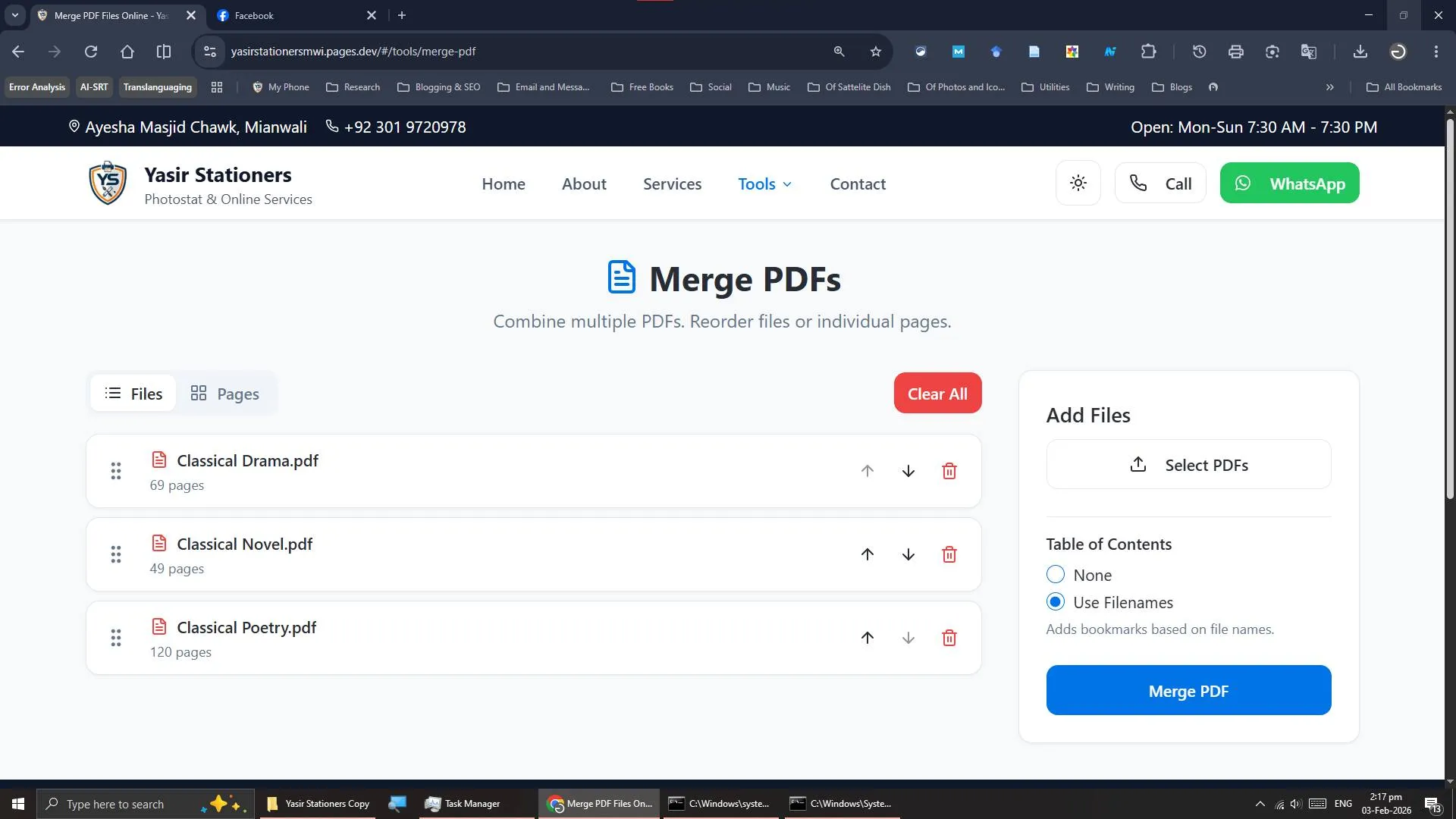The width and height of the screenshot is (1456, 819).
Task: Open the Services navigation item
Action: [x=672, y=184]
